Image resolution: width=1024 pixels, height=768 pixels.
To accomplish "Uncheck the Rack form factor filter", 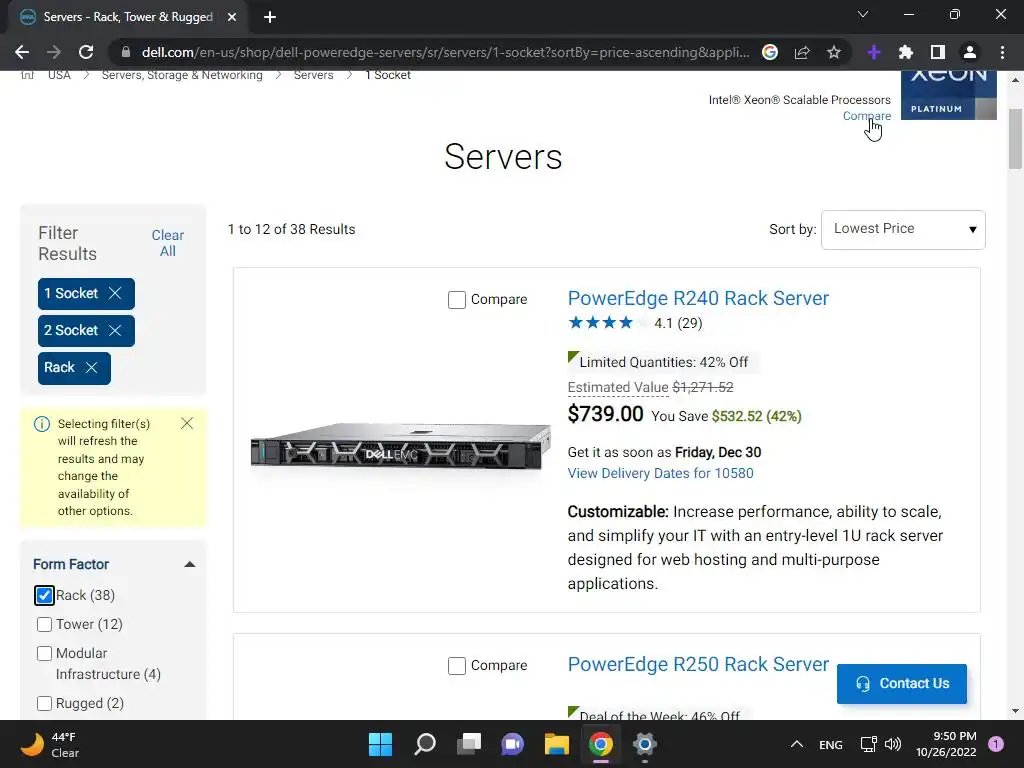I will coord(44,596).
